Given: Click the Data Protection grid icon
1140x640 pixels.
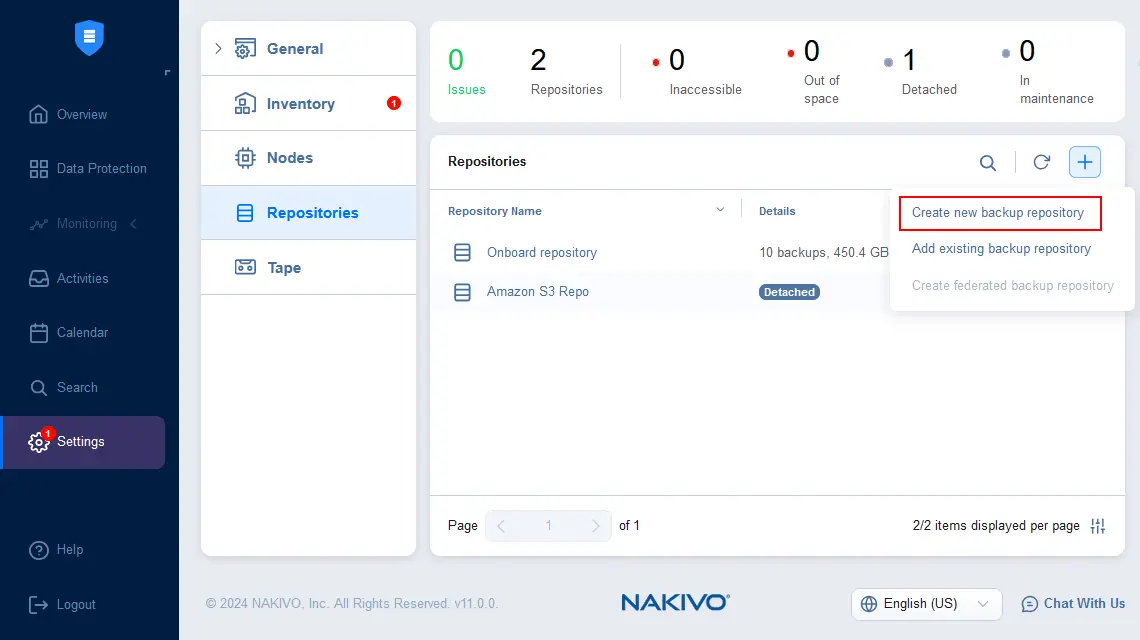Looking at the screenshot, I should 39,169.
